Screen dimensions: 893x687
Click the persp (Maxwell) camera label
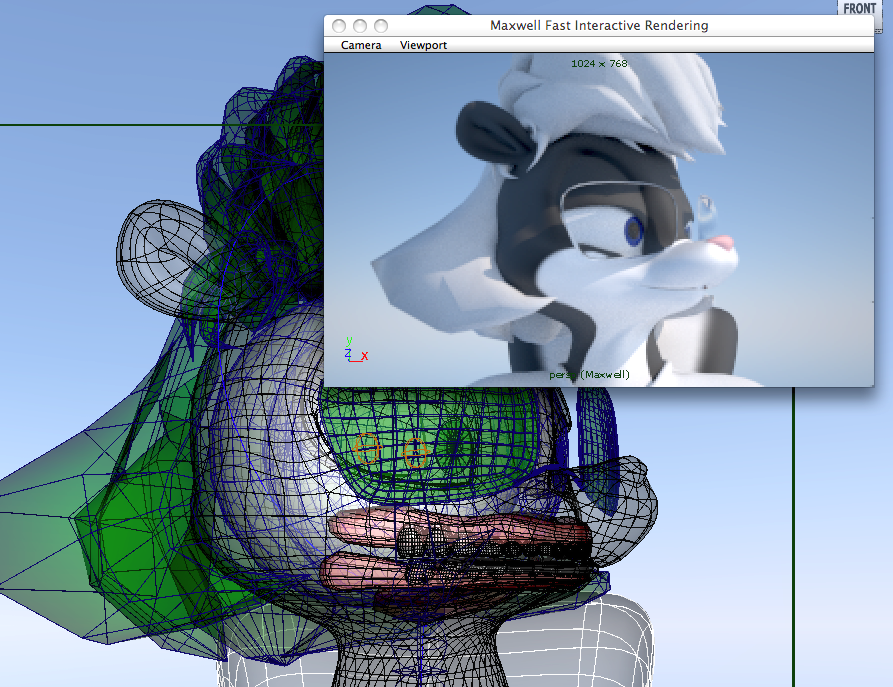click(x=589, y=375)
